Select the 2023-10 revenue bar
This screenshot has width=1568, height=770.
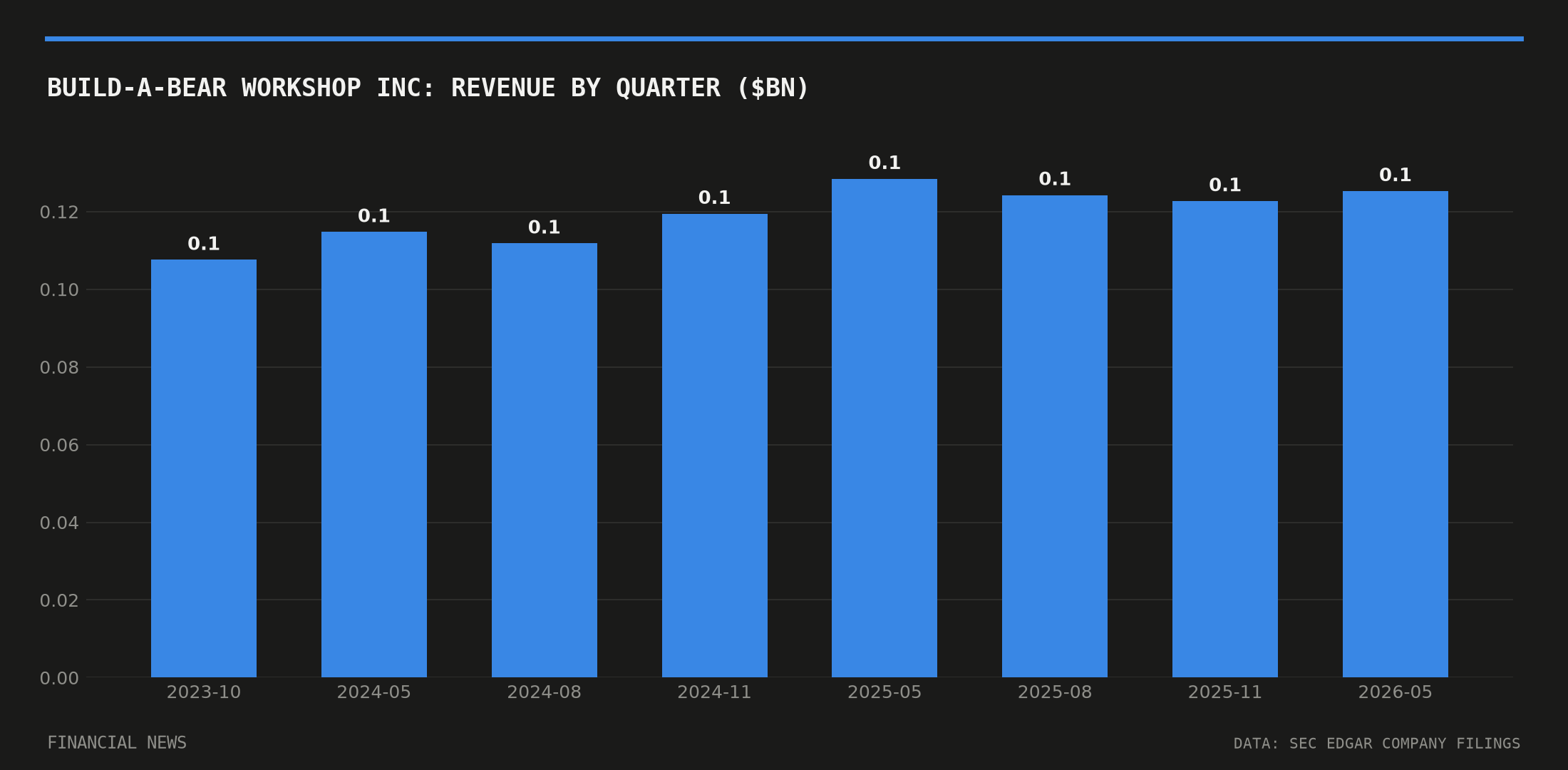pos(204,468)
